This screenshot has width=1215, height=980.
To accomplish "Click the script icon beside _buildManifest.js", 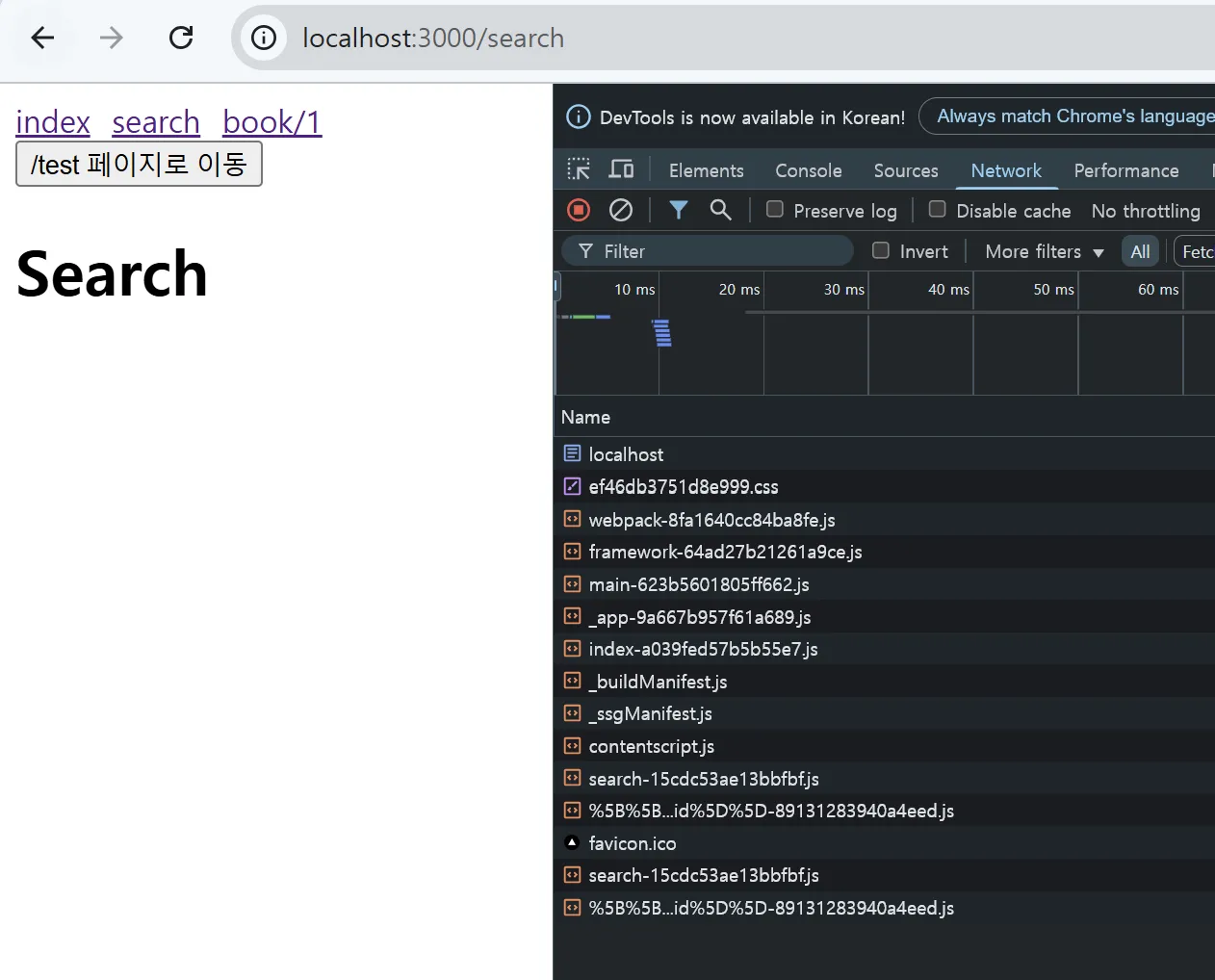I will [x=572, y=681].
